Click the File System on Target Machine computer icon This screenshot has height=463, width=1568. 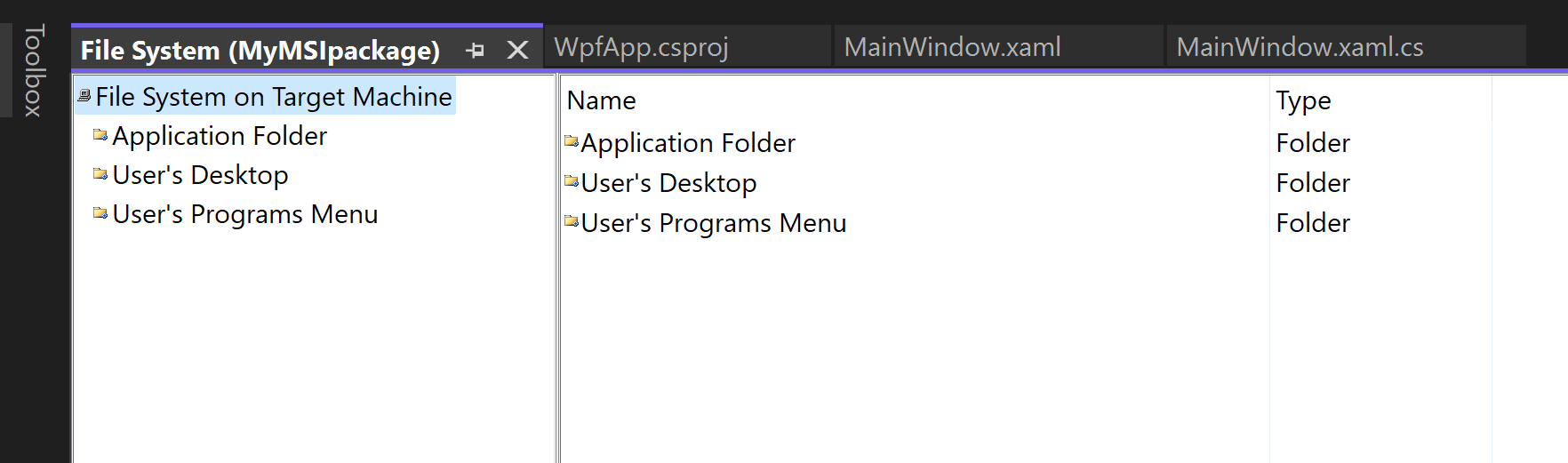[x=84, y=95]
